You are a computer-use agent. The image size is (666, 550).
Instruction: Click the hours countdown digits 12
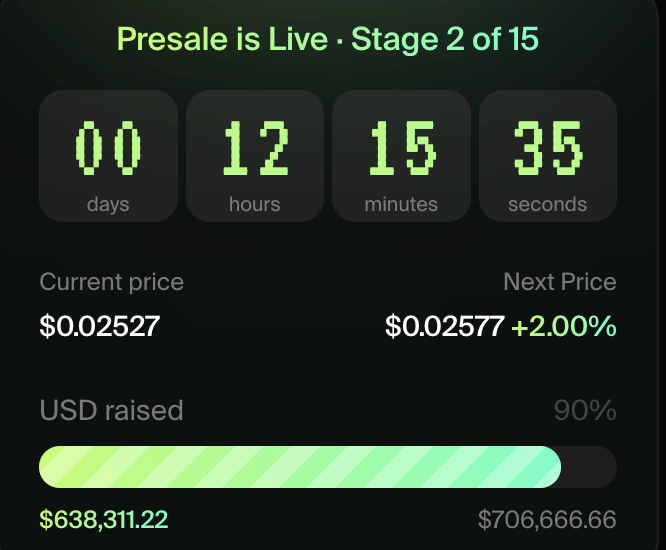[255, 146]
